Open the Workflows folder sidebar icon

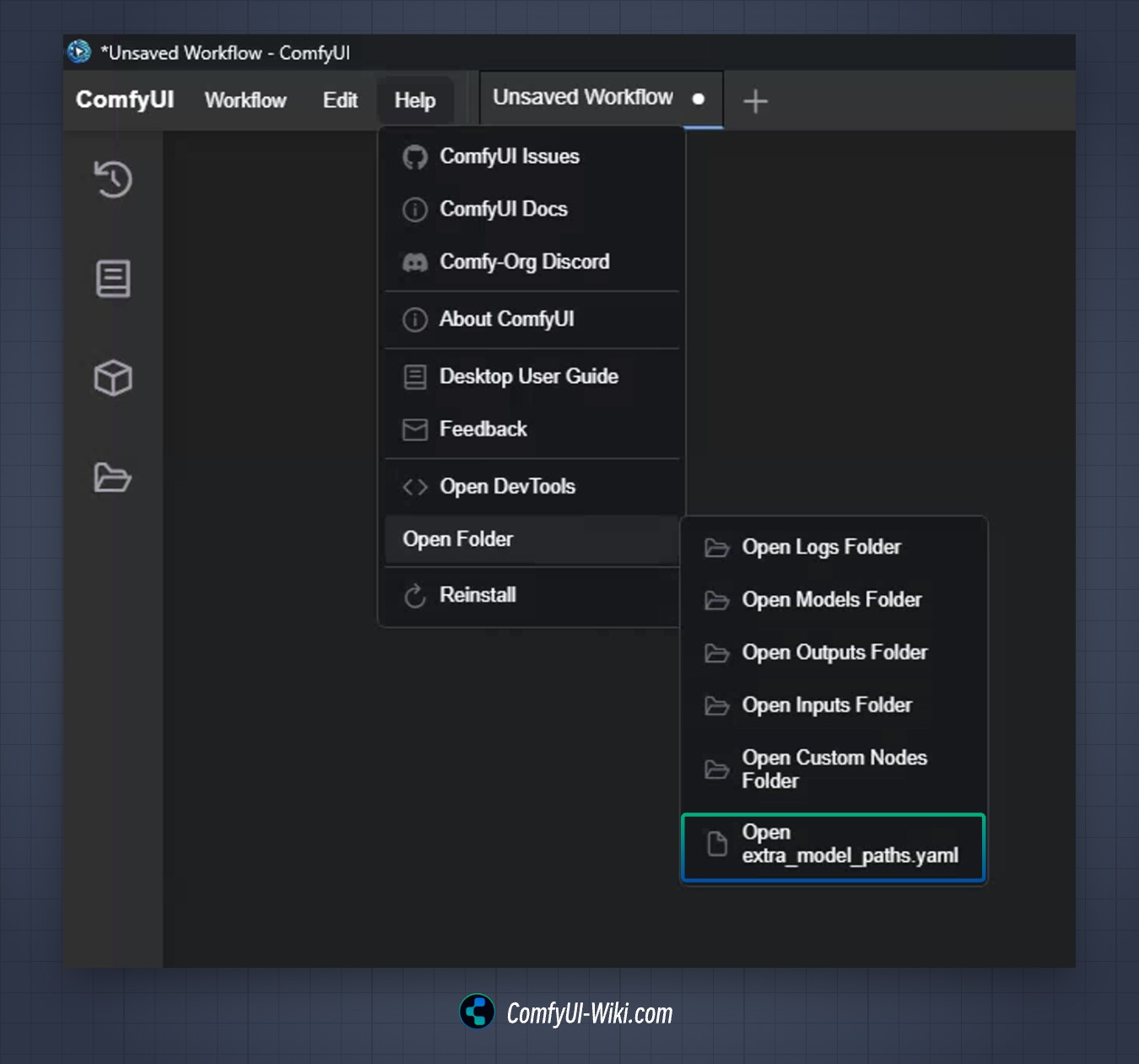tap(112, 478)
